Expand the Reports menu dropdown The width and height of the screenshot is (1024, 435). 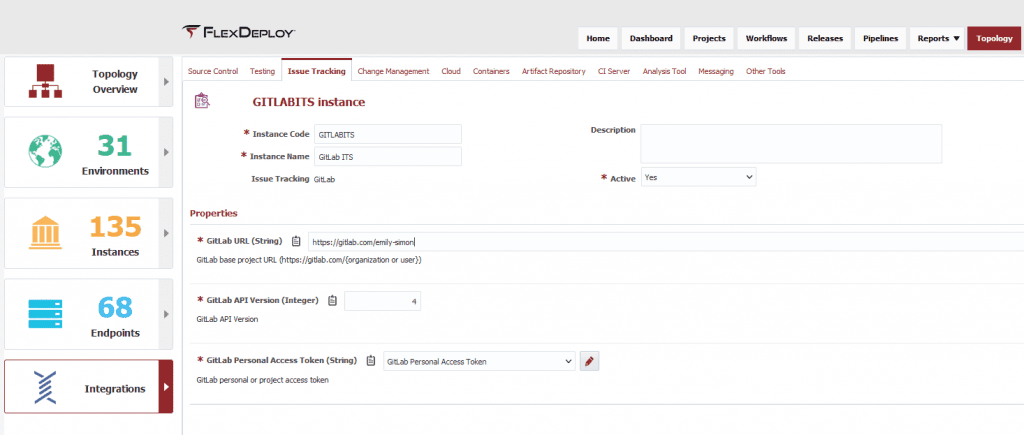pos(938,39)
